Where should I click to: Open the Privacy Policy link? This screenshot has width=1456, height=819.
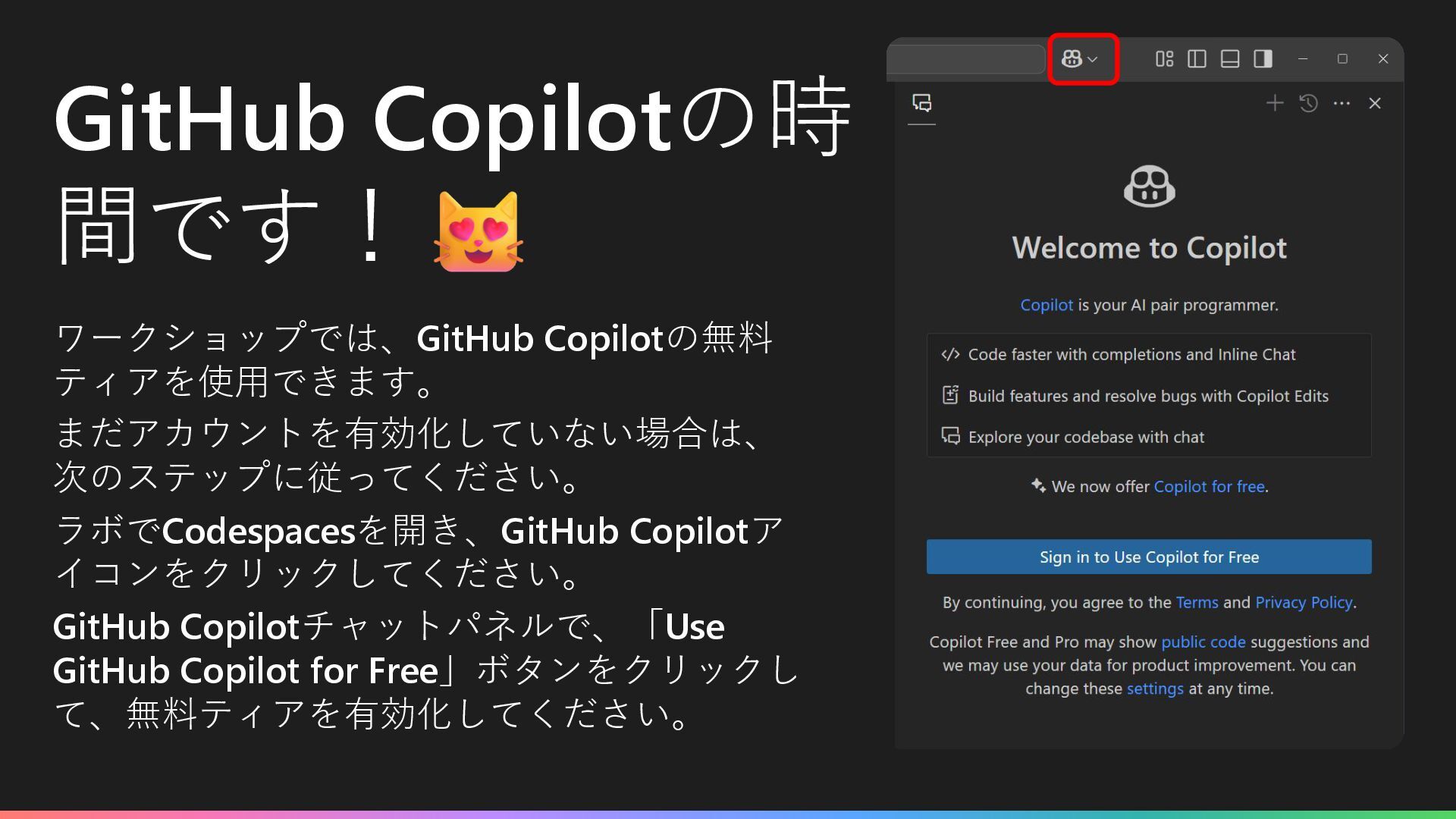tap(1304, 602)
